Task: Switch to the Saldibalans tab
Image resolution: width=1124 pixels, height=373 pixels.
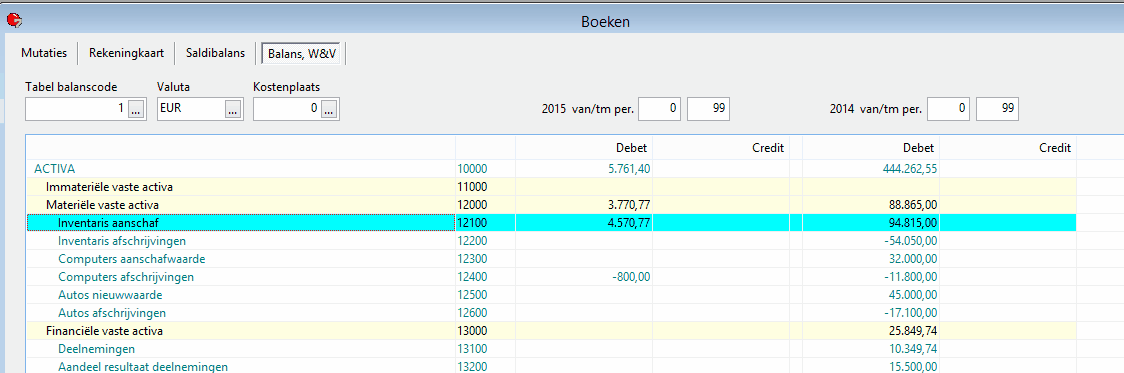Action: [x=216, y=53]
